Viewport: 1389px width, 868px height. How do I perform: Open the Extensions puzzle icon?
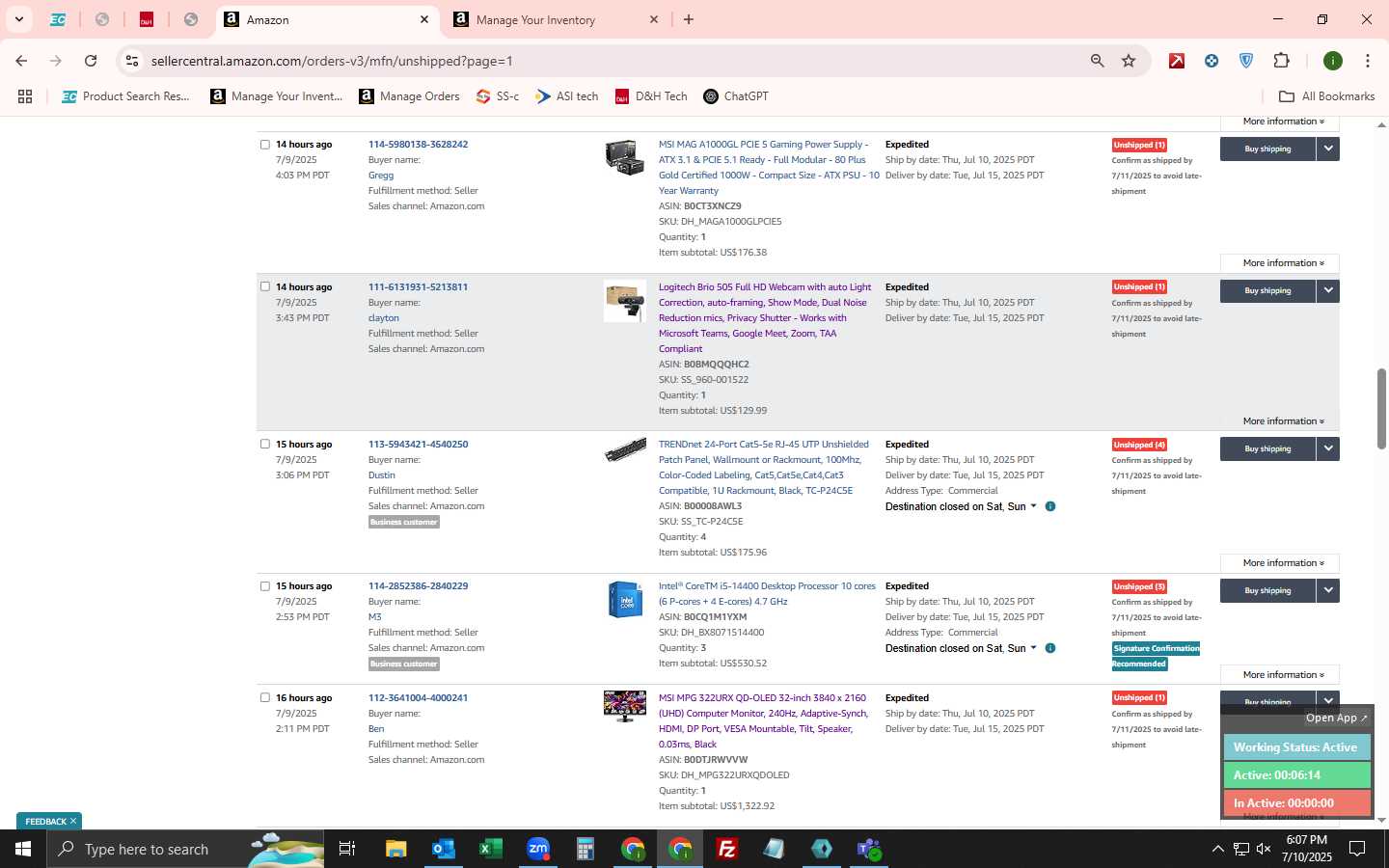[1281, 61]
